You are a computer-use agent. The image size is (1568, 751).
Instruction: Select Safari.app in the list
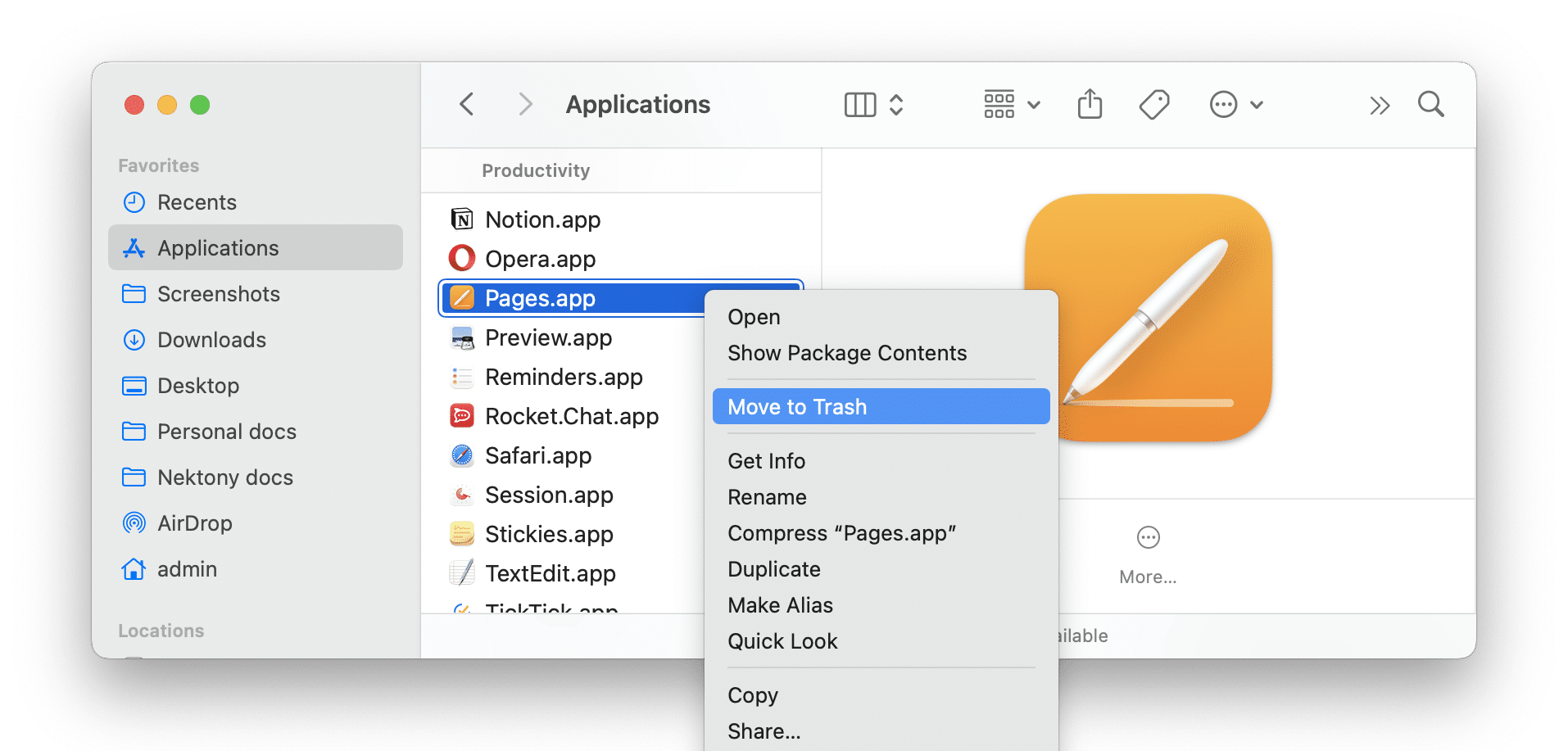click(x=572, y=455)
